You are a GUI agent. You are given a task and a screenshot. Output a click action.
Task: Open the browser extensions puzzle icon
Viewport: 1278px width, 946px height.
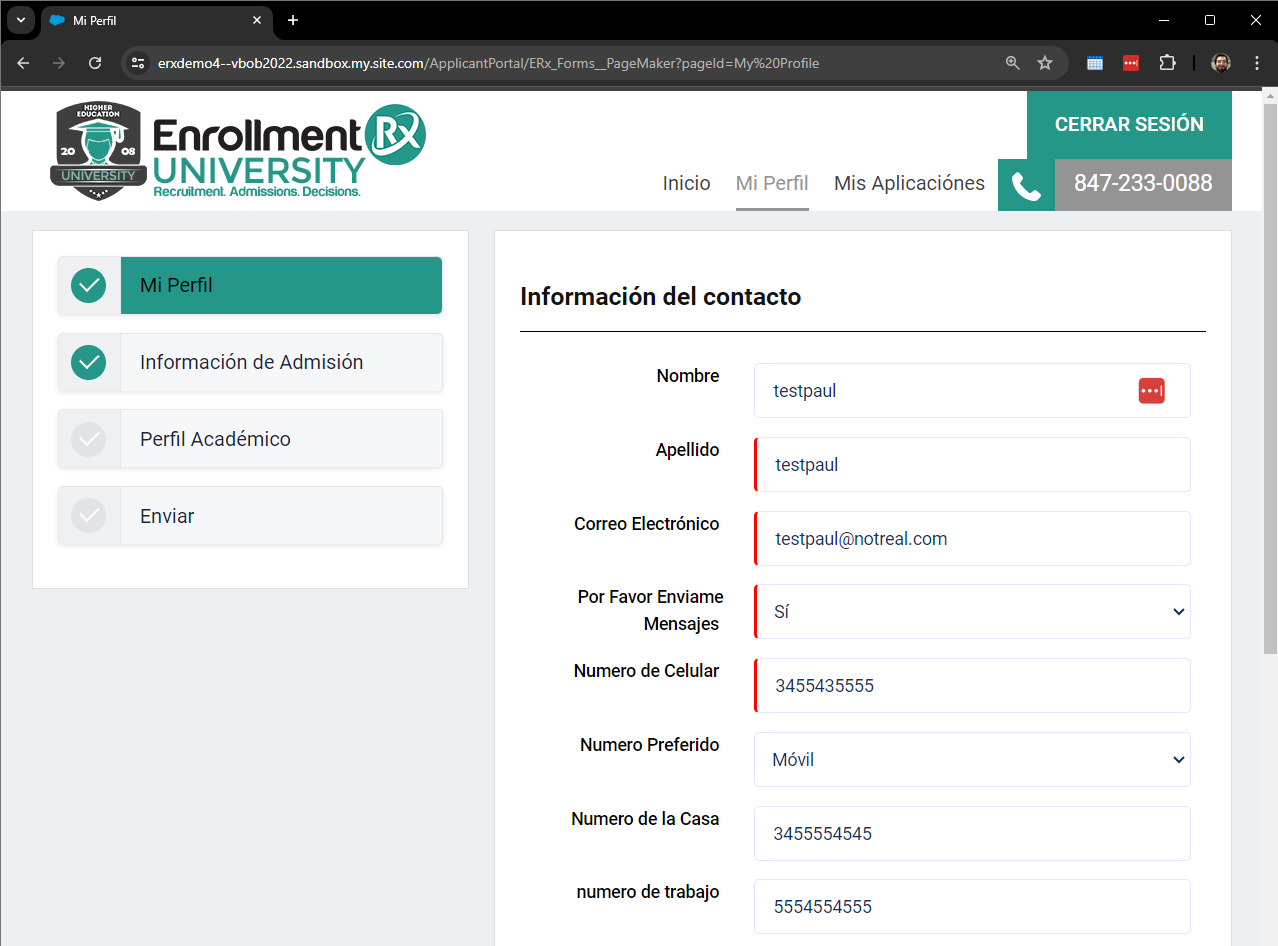pyautogui.click(x=1167, y=63)
